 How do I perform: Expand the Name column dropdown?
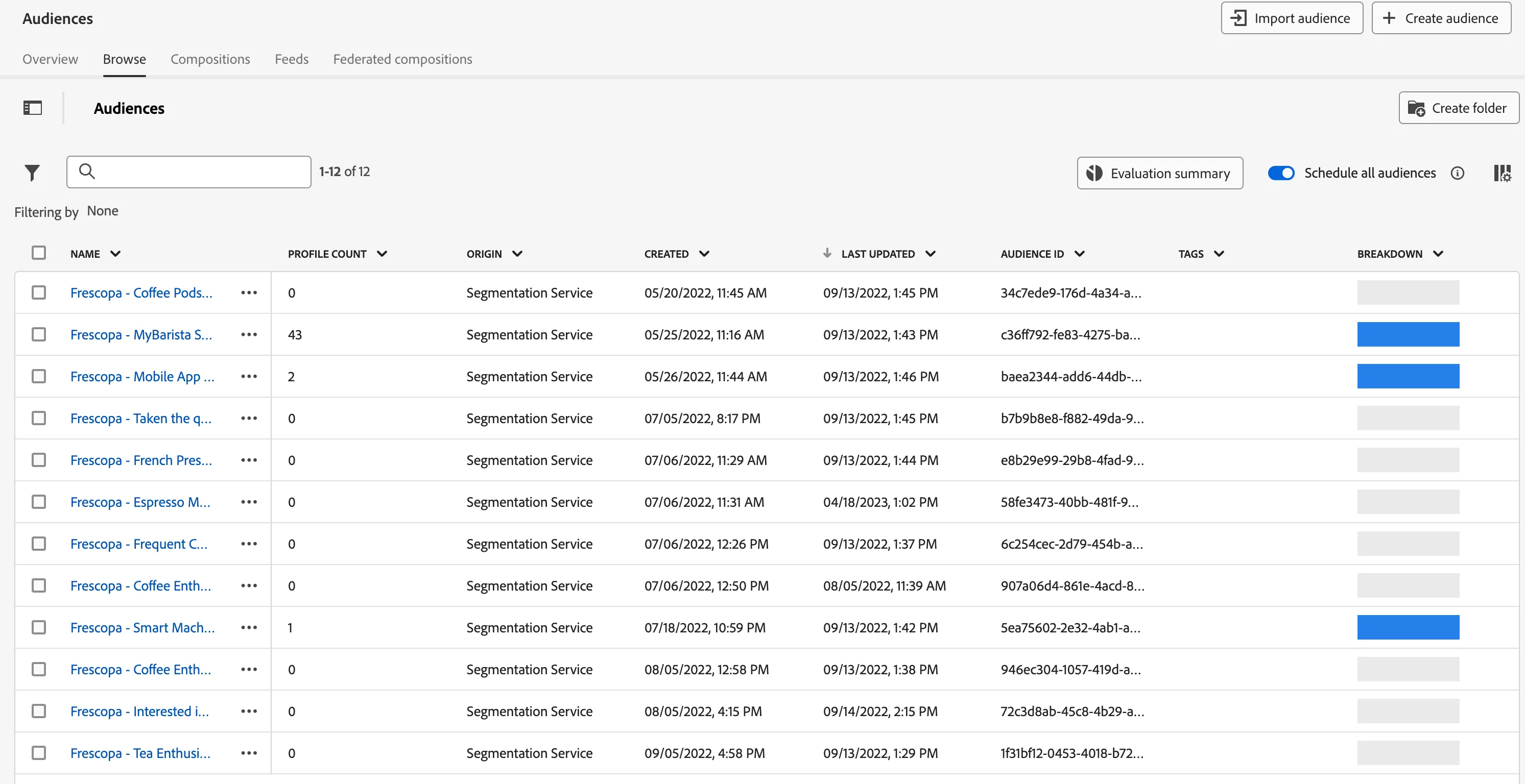[115, 254]
